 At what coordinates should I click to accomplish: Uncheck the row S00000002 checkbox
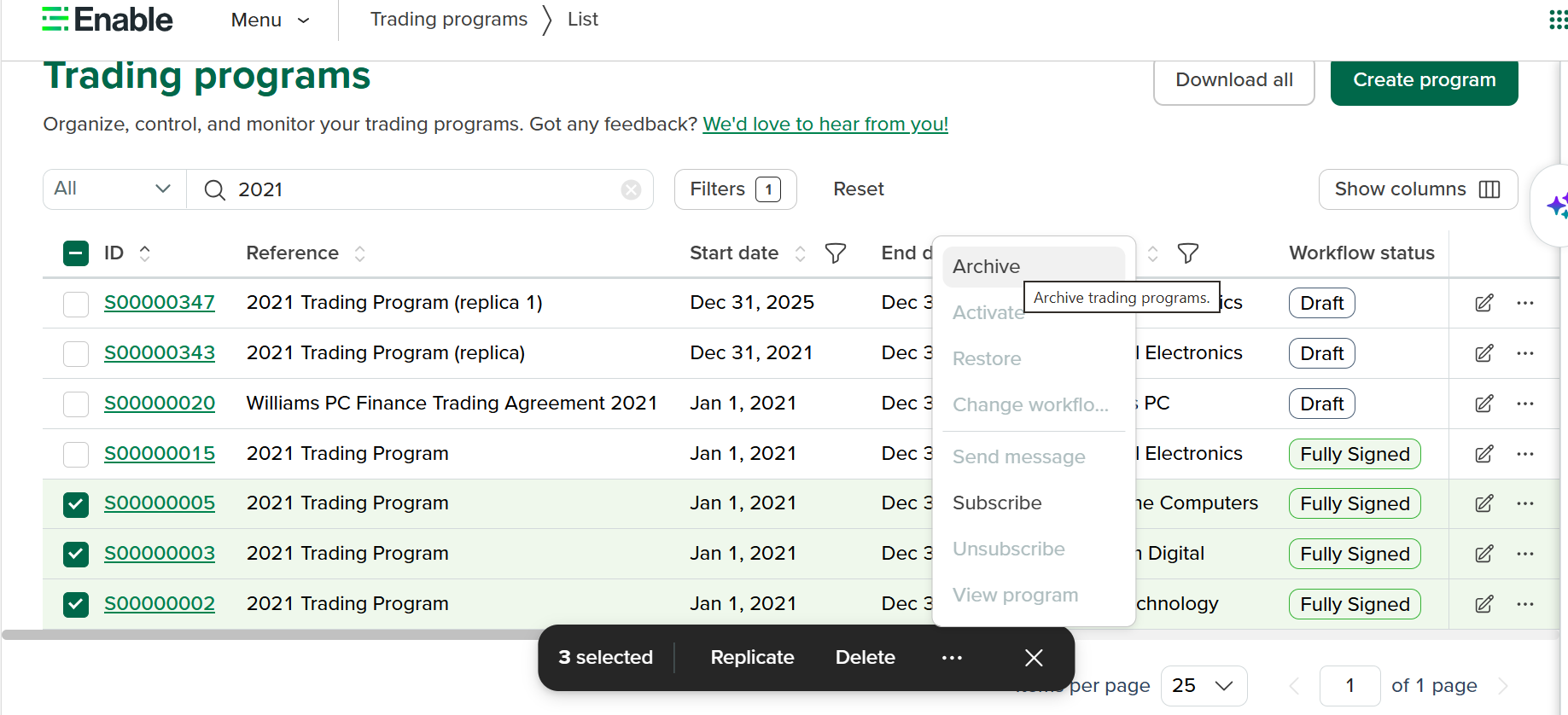76,605
